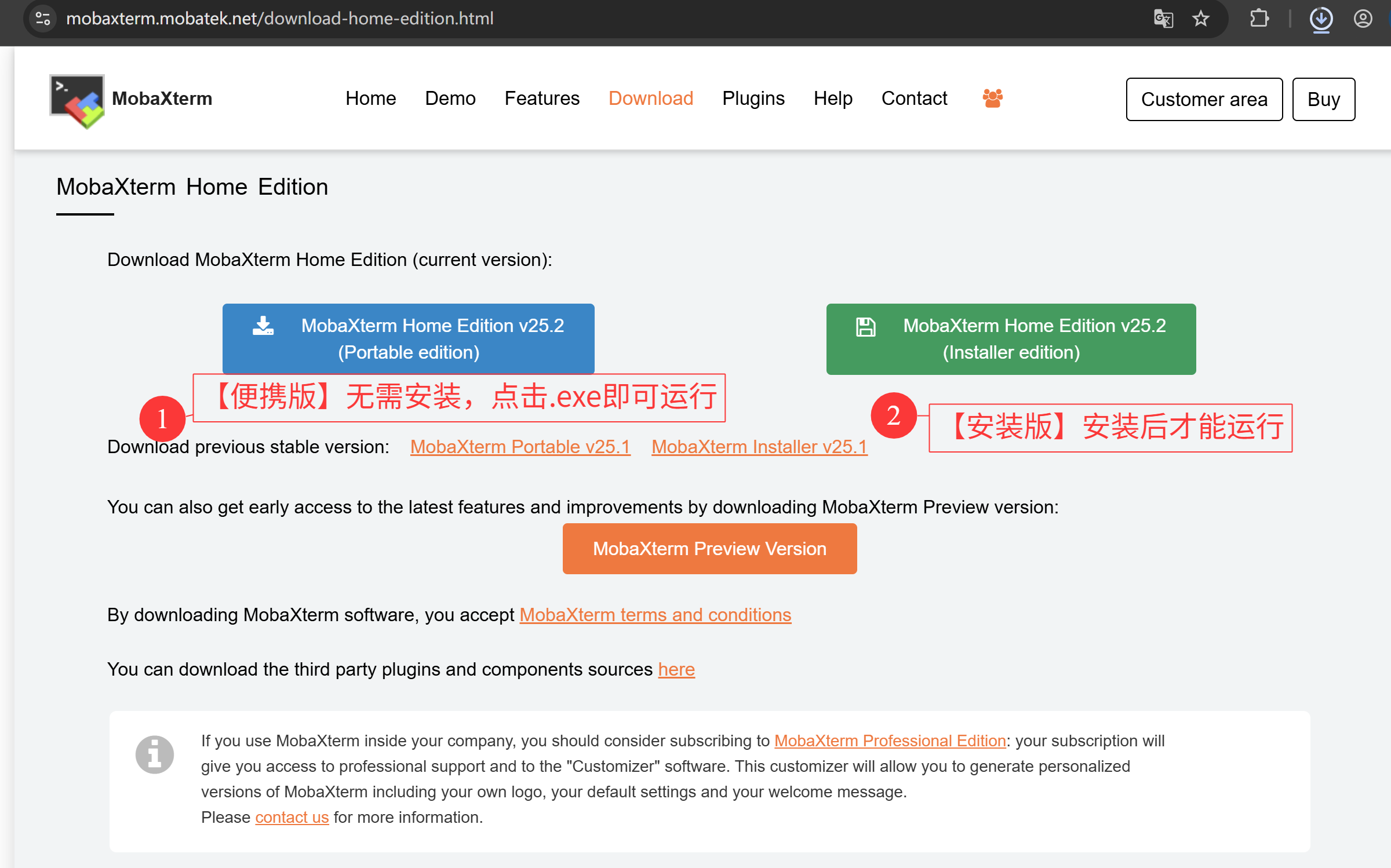Image resolution: width=1391 pixels, height=868 pixels.
Task: Click site permissions icon left of URL
Action: pyautogui.click(x=43, y=18)
